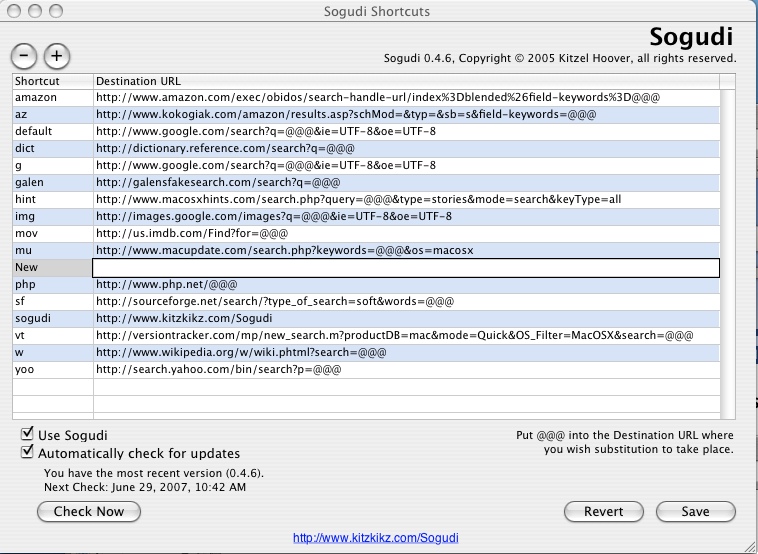Open the kitzkikz.com/Sogudi link at the bottom

tap(376, 538)
